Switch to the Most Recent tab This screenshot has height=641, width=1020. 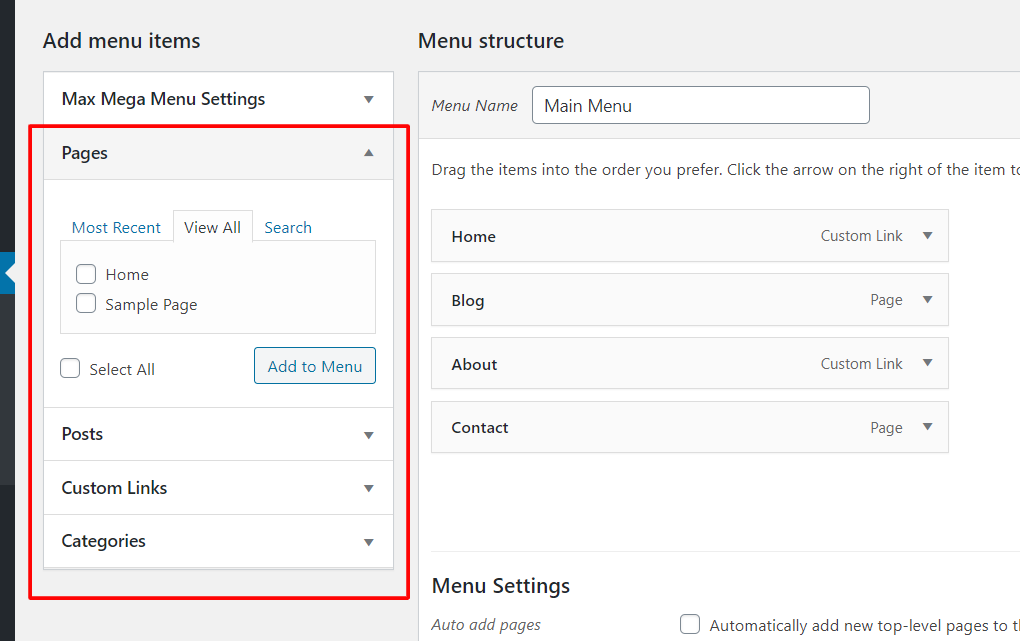pos(116,228)
